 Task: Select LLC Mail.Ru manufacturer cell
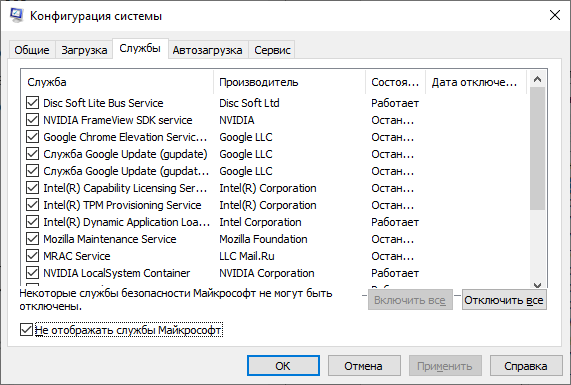click(x=247, y=256)
